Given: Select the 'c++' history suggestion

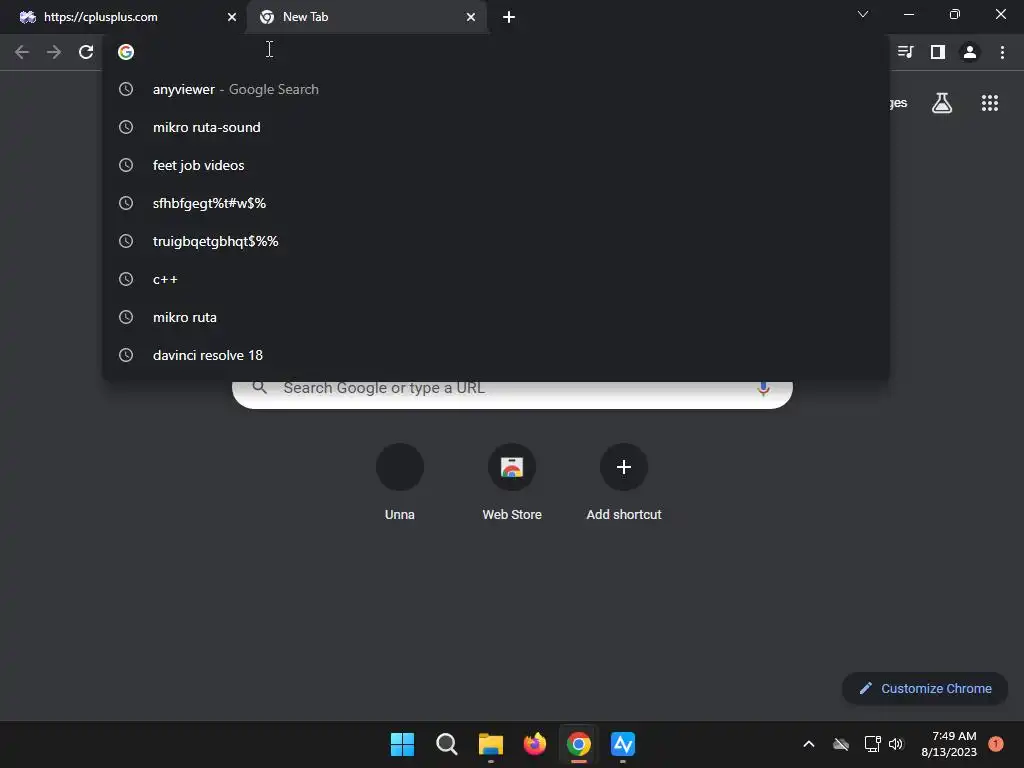Looking at the screenshot, I should pos(496,279).
